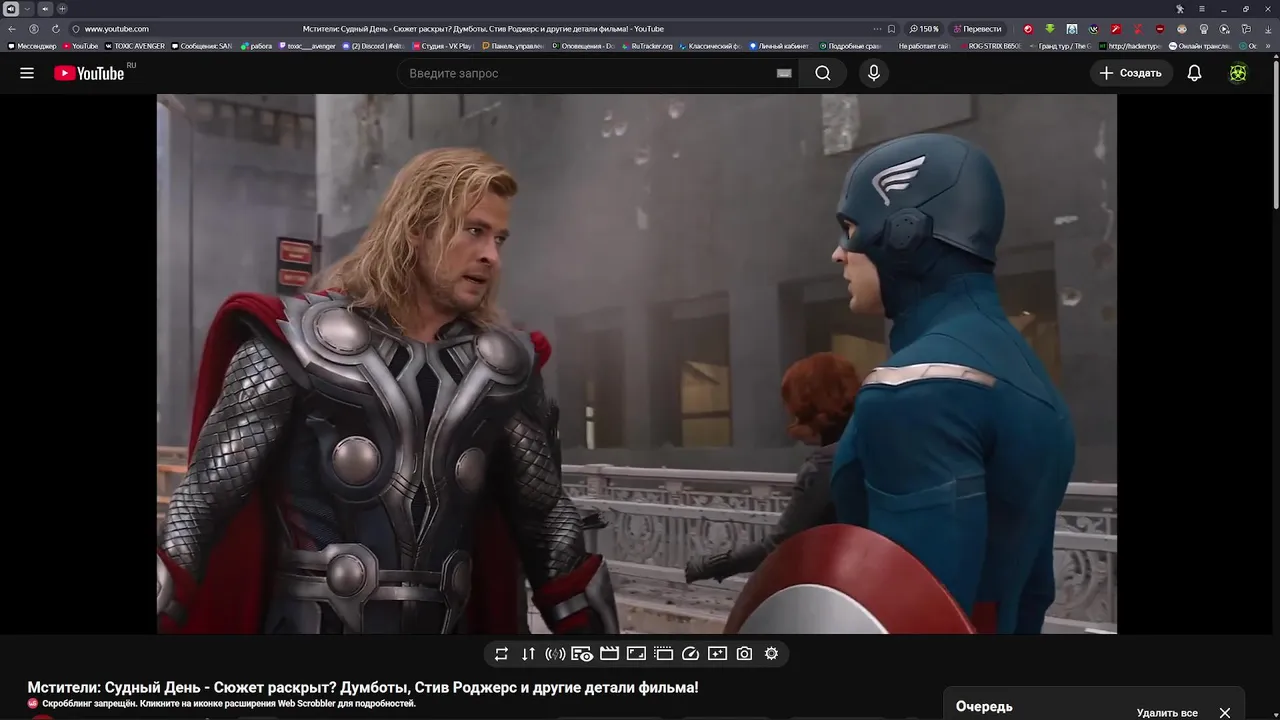Open the 'работа' bookmark
The width and height of the screenshot is (1280, 720).
point(256,46)
